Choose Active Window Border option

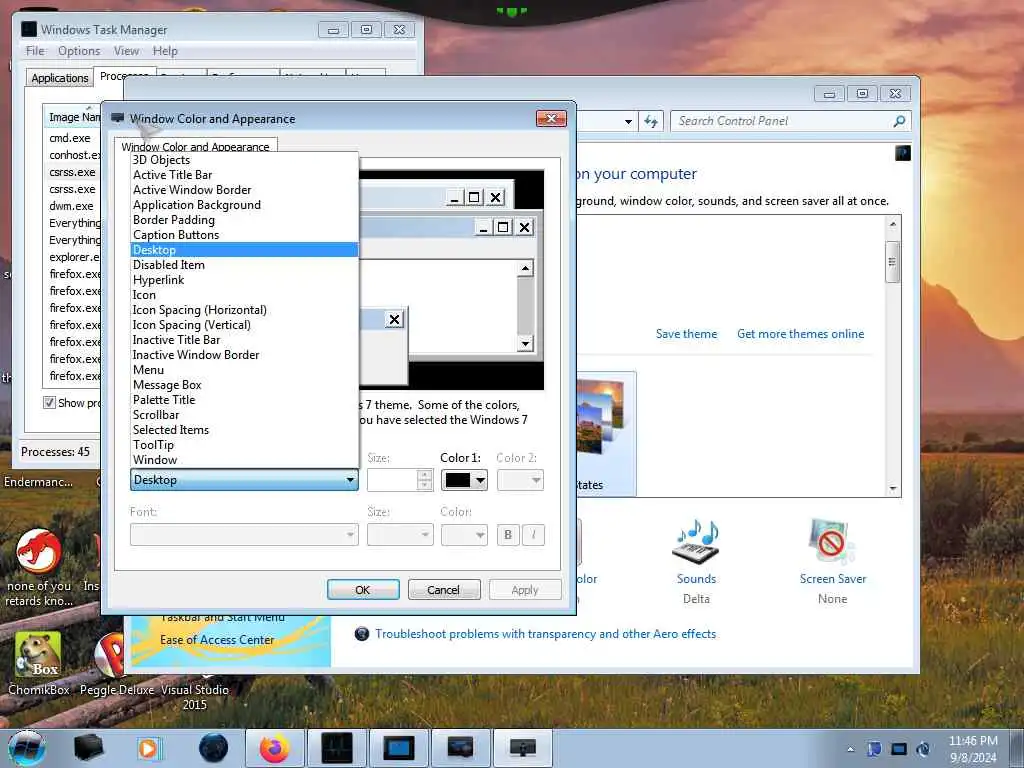245,190
